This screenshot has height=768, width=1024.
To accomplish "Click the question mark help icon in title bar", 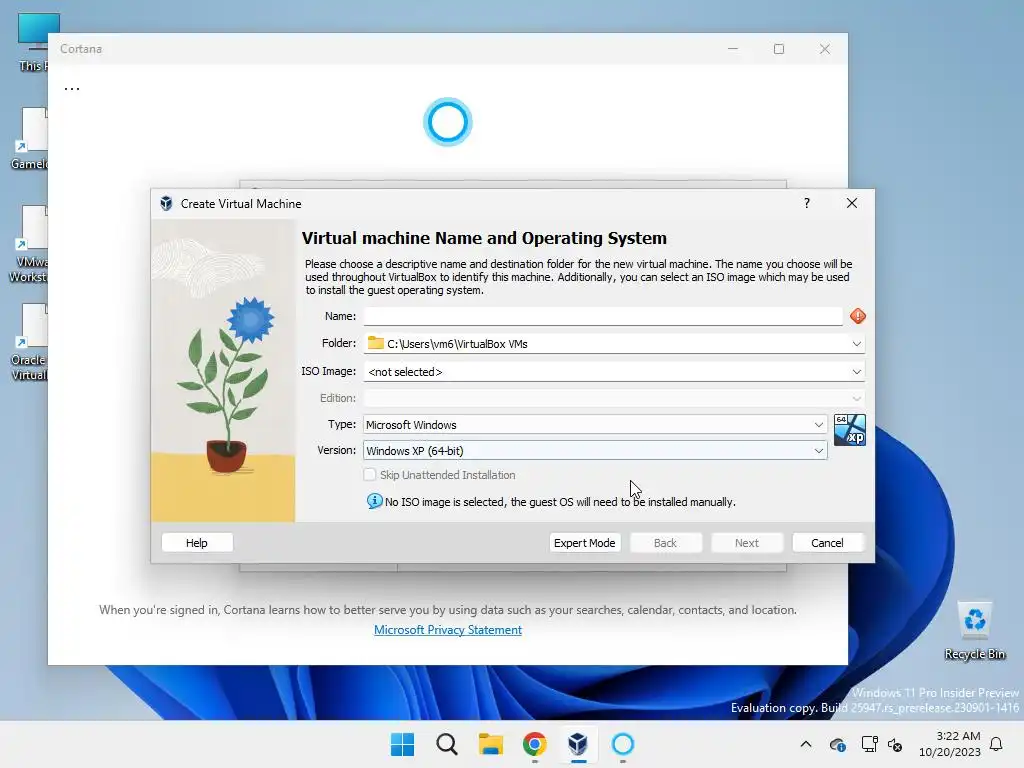I will click(807, 203).
